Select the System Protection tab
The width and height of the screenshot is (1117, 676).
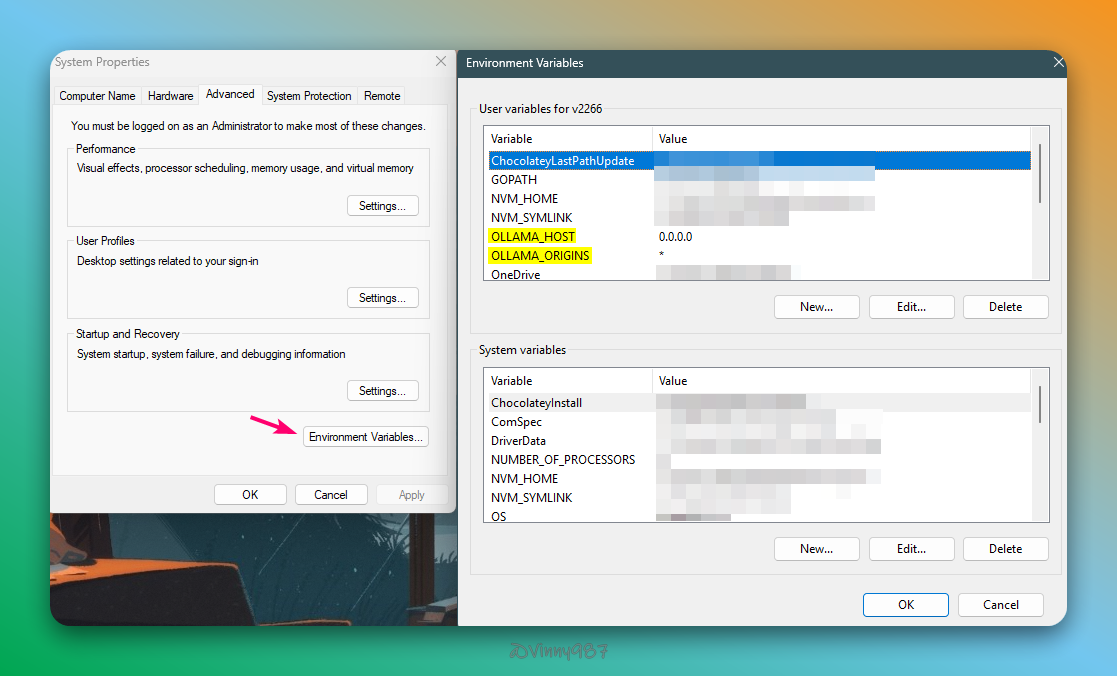[309, 96]
